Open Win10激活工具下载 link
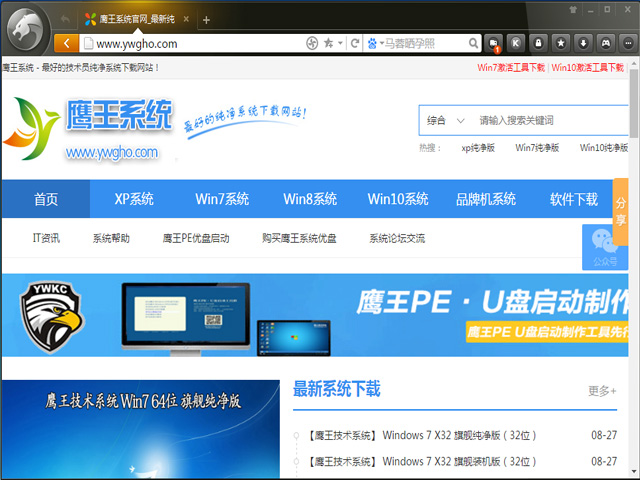640x480 pixels. tap(588, 67)
